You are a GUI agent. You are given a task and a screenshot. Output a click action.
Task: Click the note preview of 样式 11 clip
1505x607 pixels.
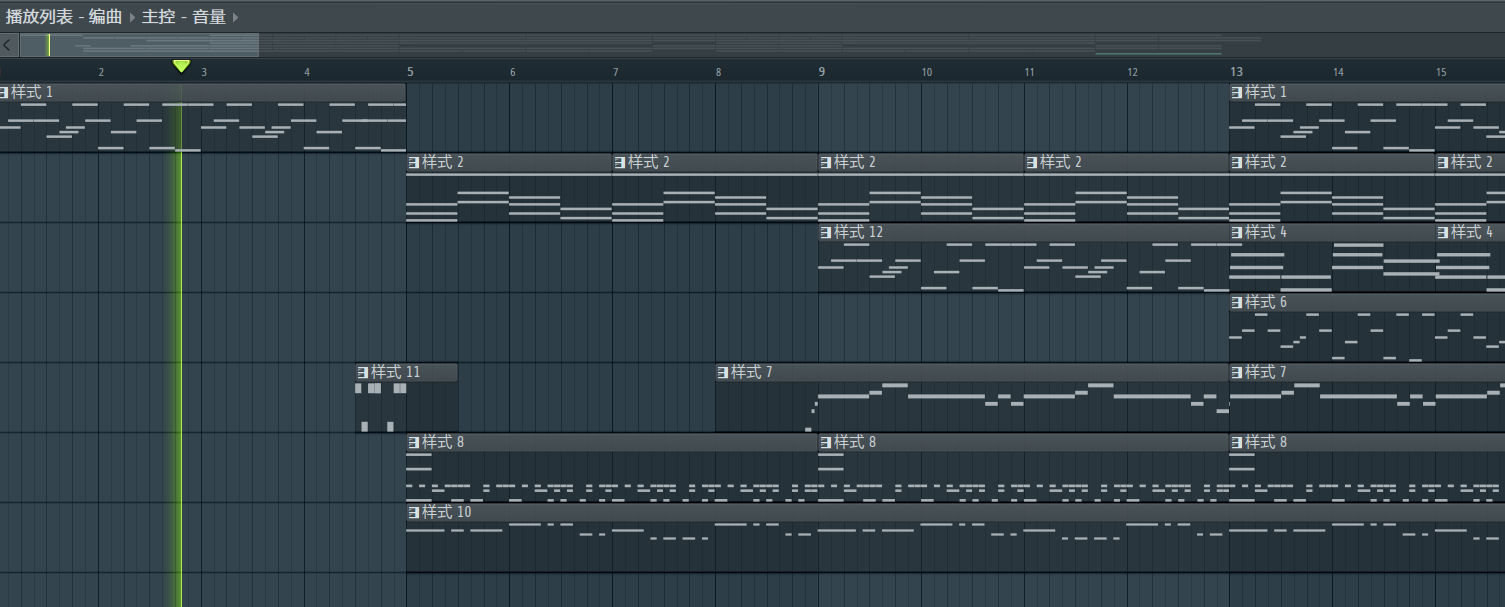pos(406,407)
